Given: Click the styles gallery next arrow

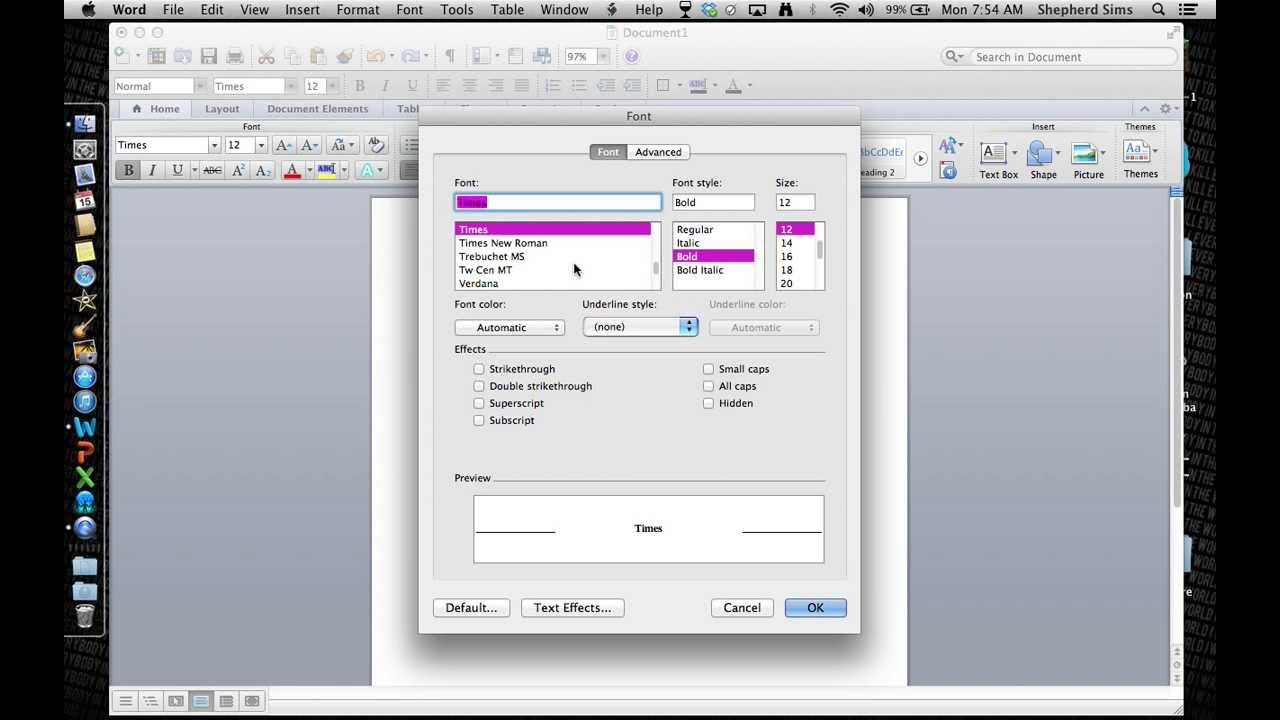Looking at the screenshot, I should tap(920, 158).
